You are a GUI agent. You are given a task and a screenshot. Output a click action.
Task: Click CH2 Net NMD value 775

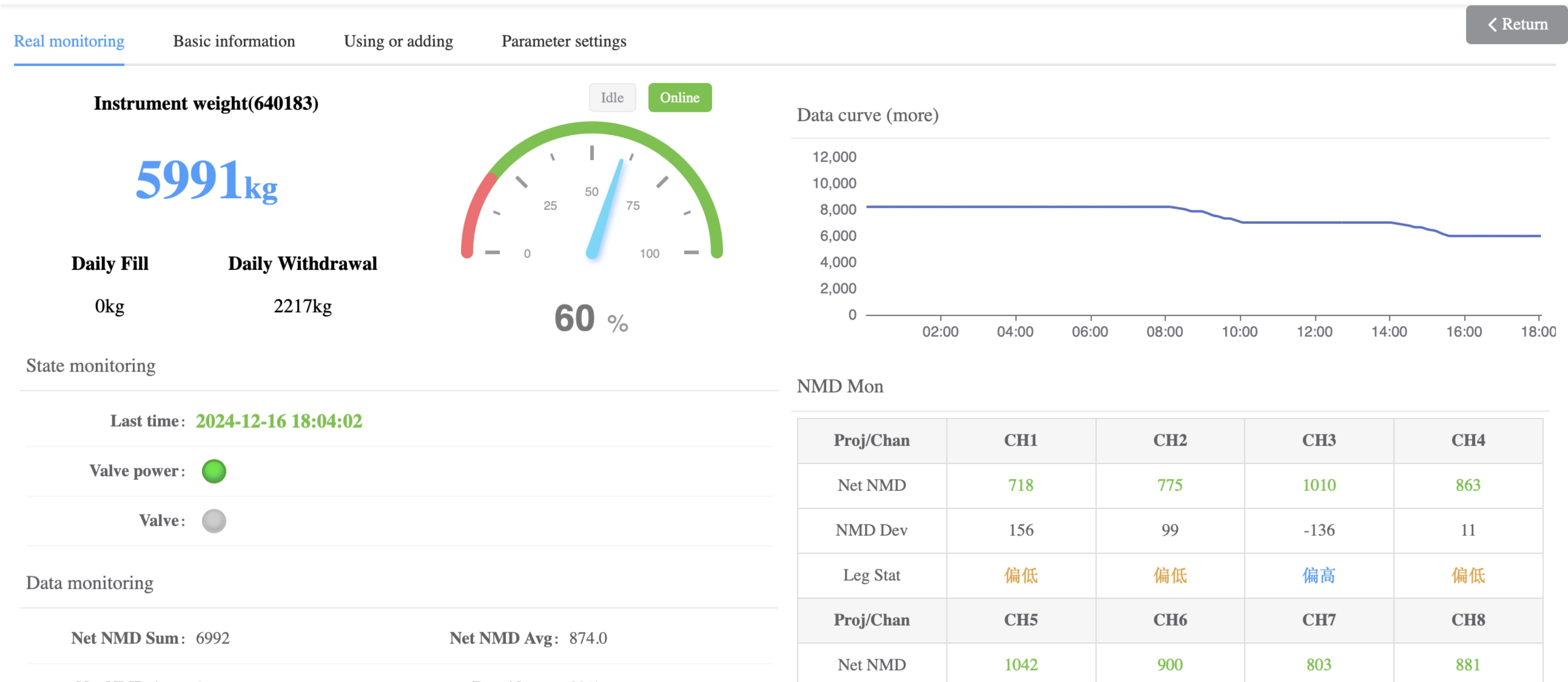click(x=1170, y=485)
